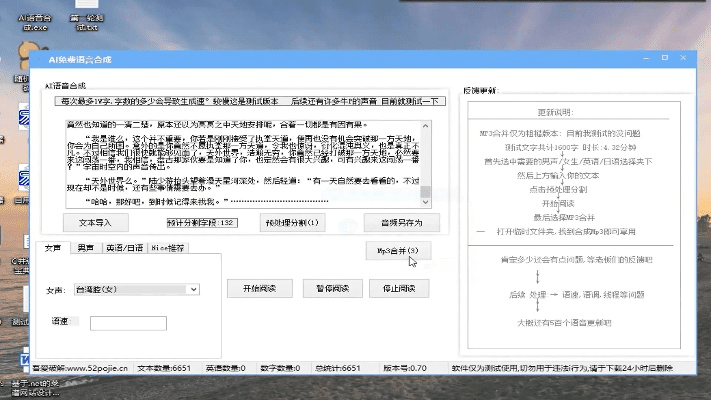Switch to the 女声 tab
Screen dimensions: 711x400
coord(53,248)
